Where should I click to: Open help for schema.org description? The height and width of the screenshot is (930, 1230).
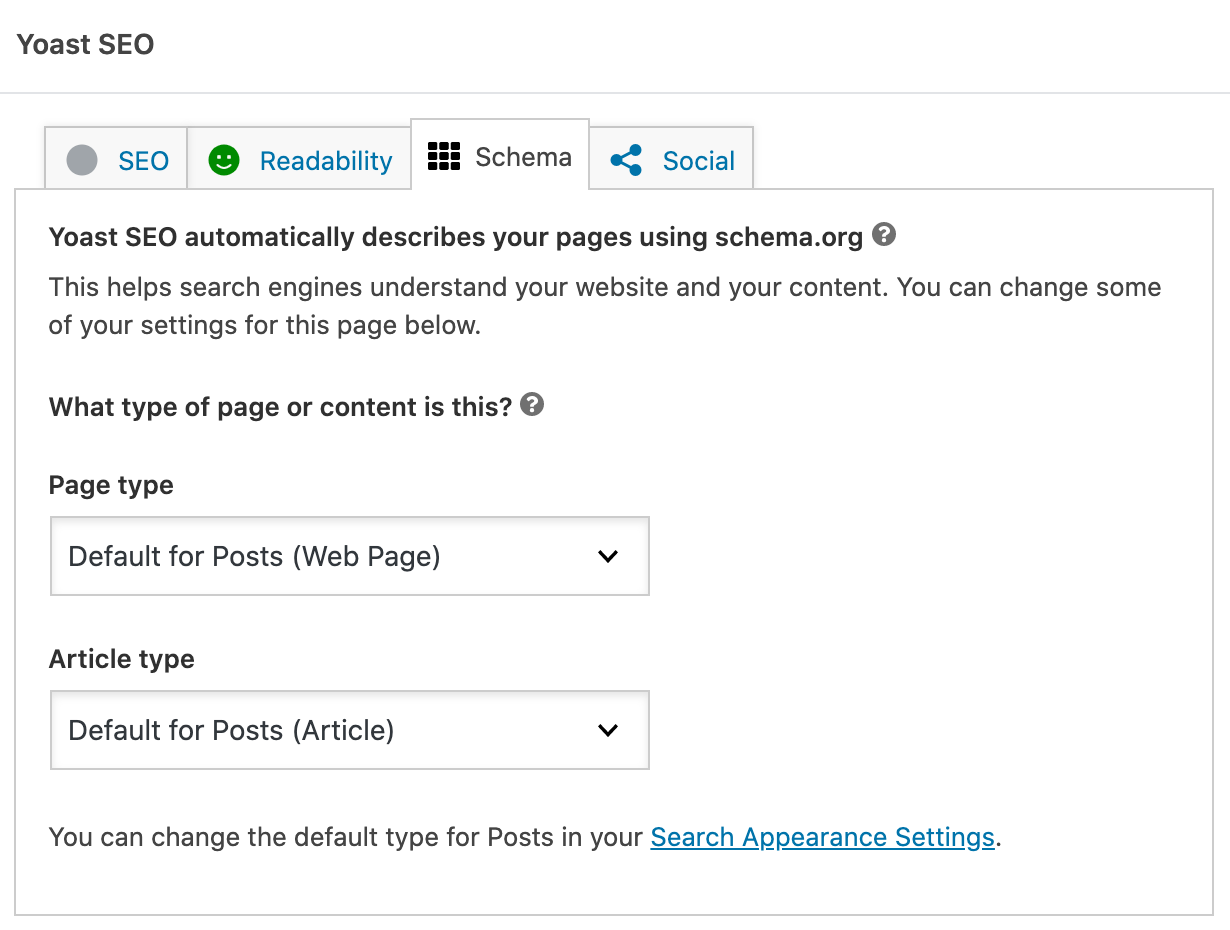(x=884, y=234)
